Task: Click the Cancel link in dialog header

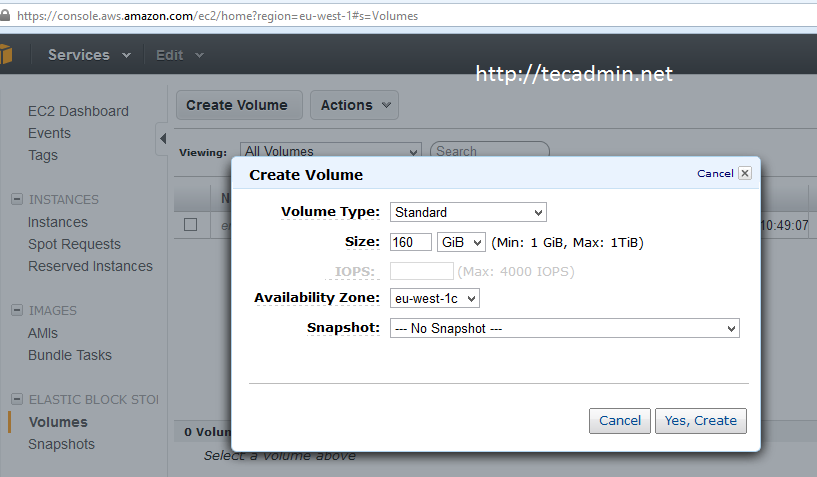Action: click(x=715, y=174)
